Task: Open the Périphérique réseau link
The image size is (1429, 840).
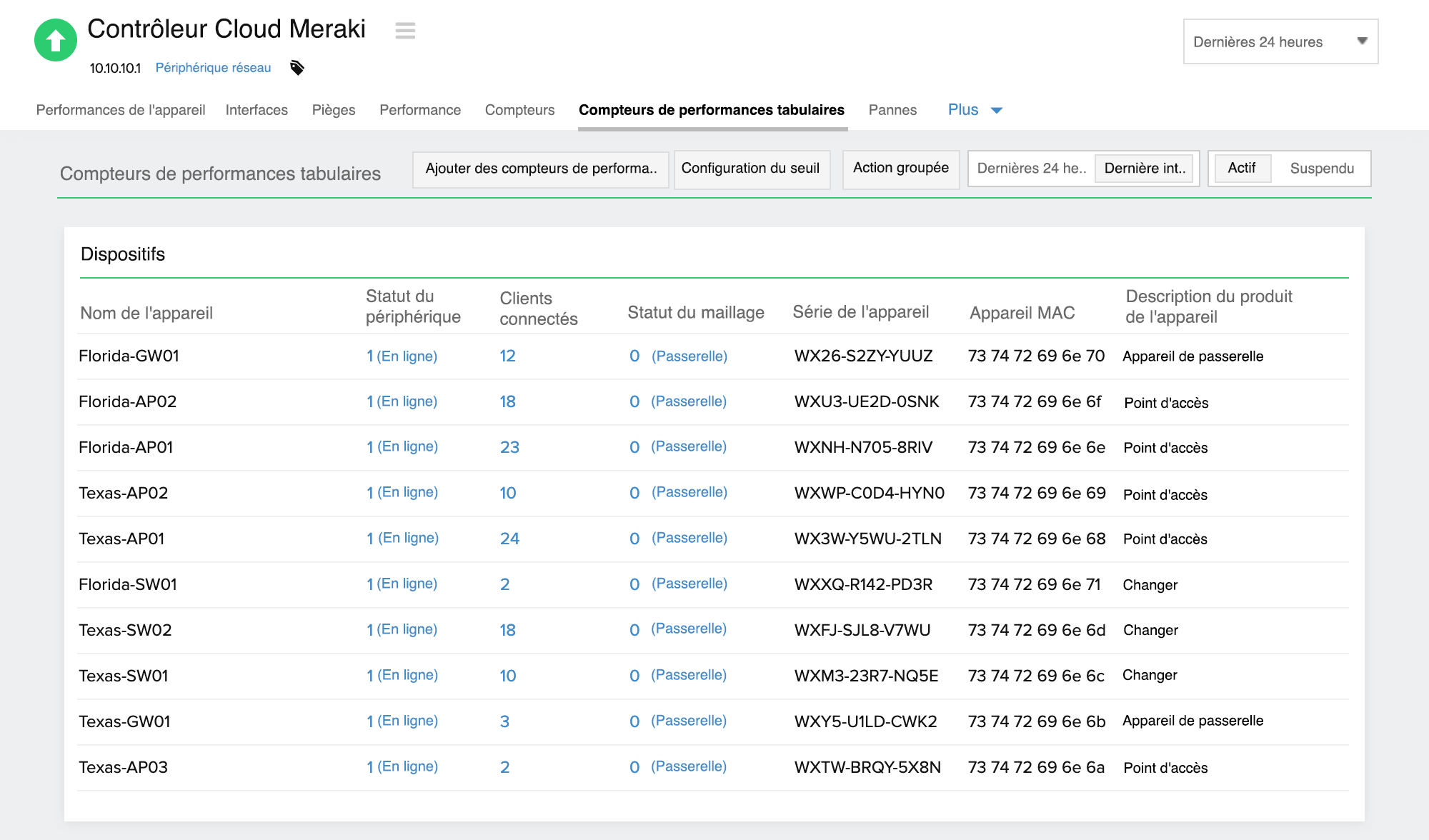Action: tap(212, 68)
